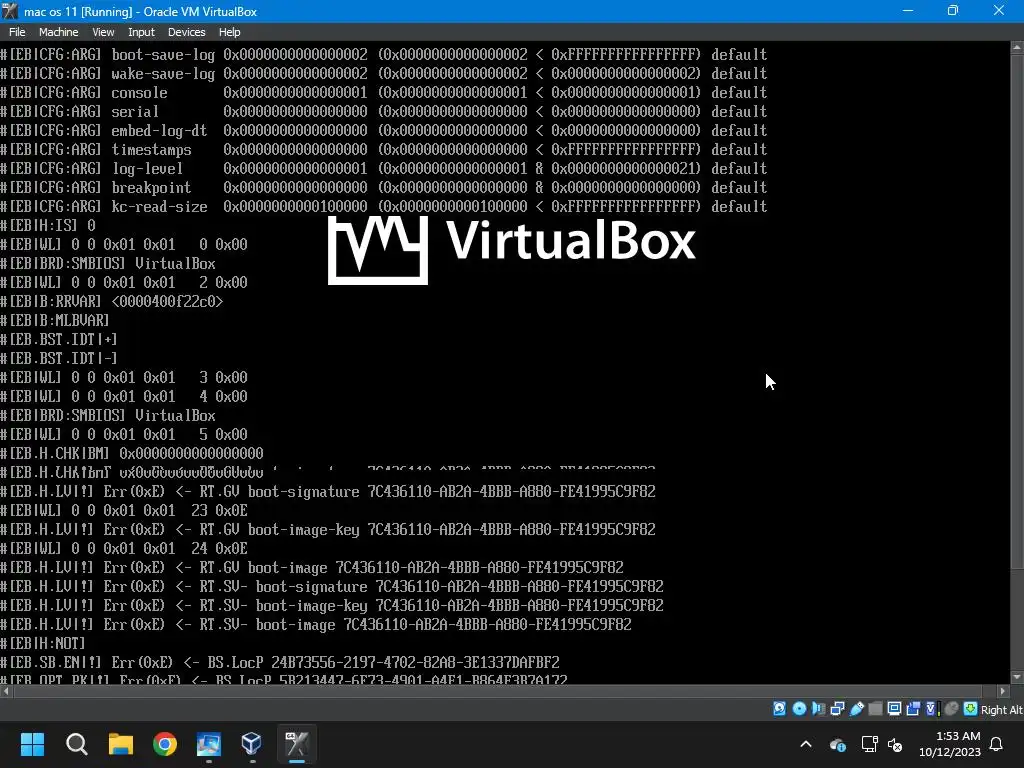The height and width of the screenshot is (768, 1024).
Task: Open the Help menu
Action: (x=229, y=32)
